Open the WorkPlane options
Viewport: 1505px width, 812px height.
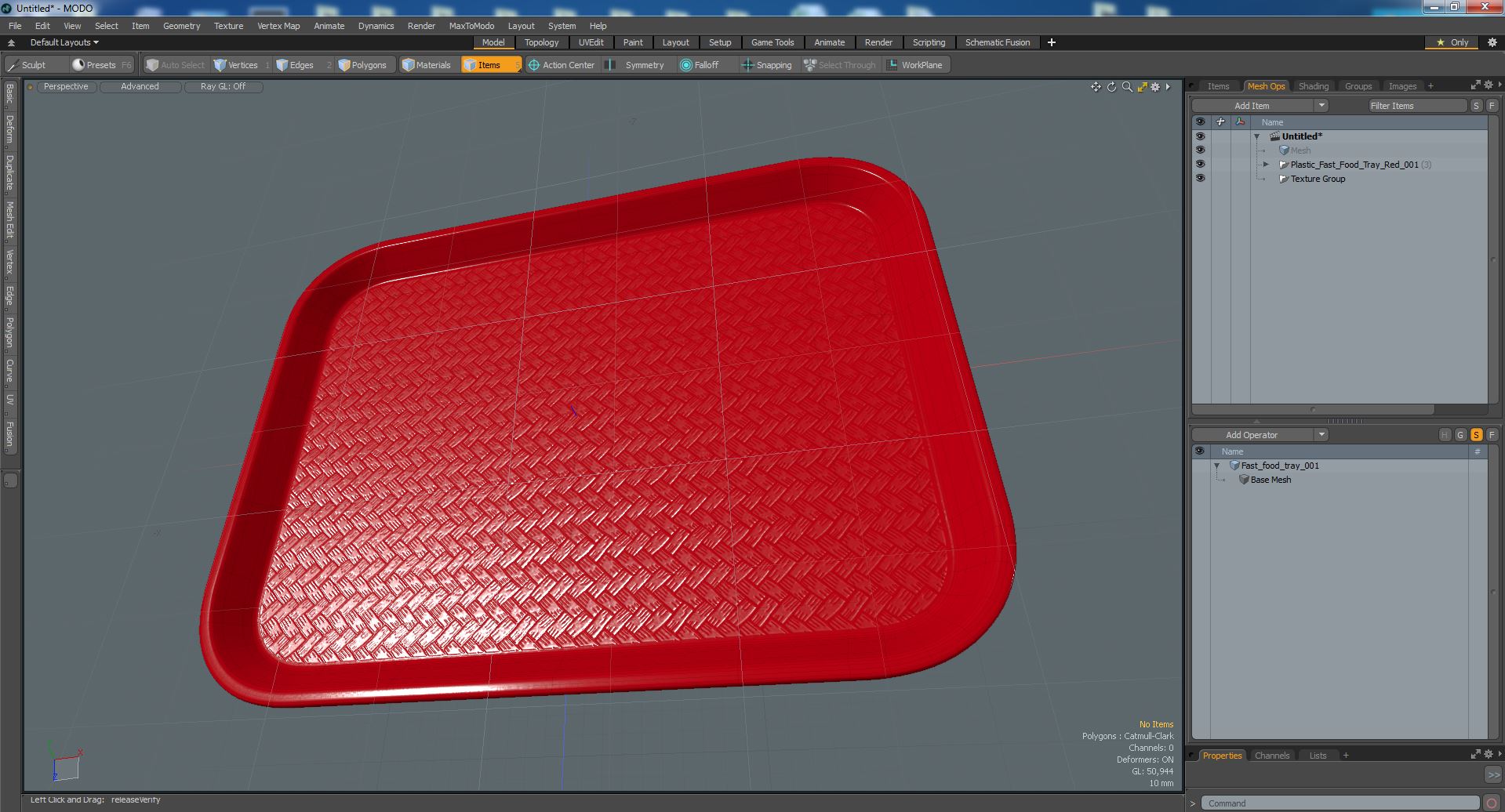point(916,65)
